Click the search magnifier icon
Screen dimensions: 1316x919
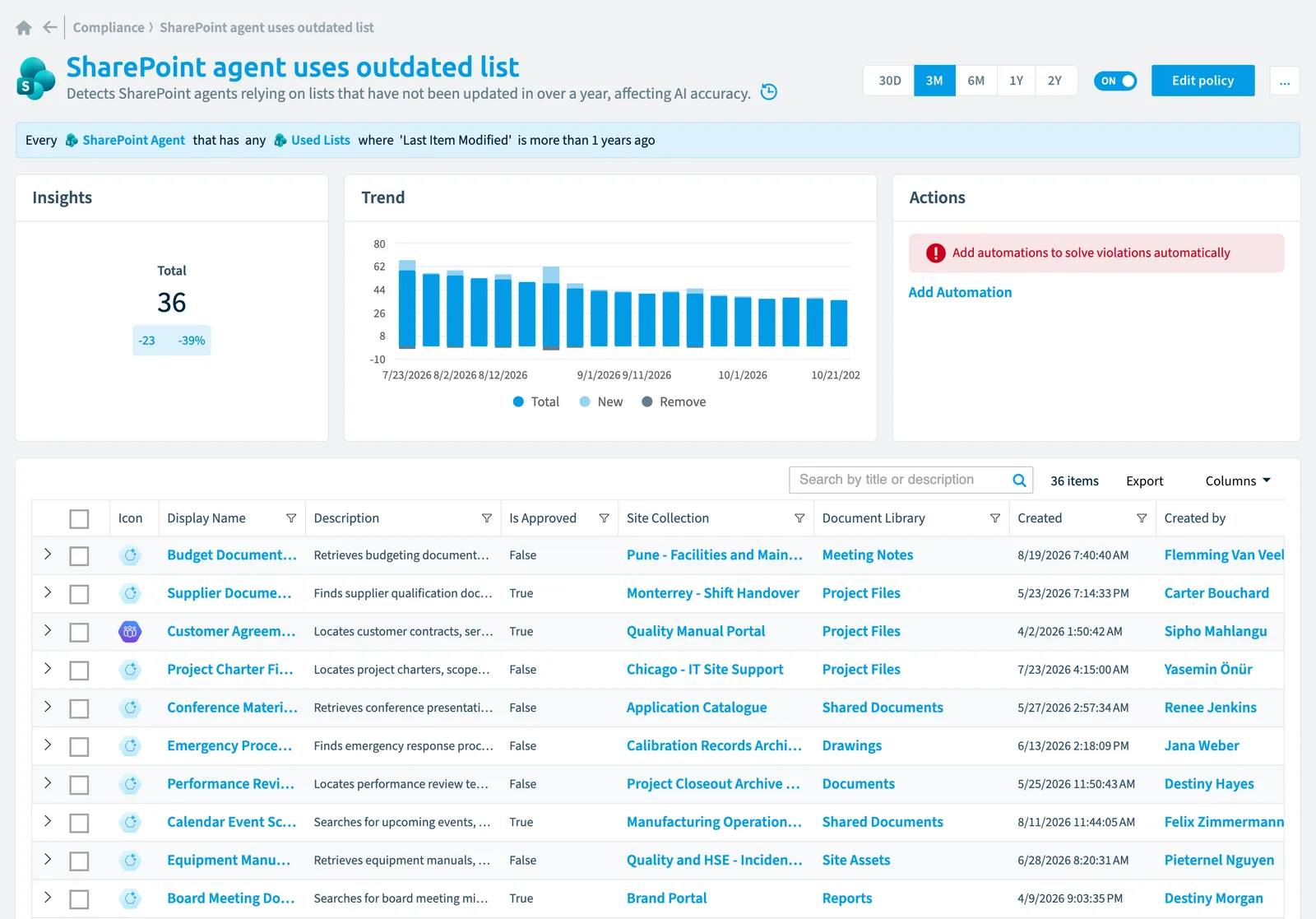point(1019,480)
